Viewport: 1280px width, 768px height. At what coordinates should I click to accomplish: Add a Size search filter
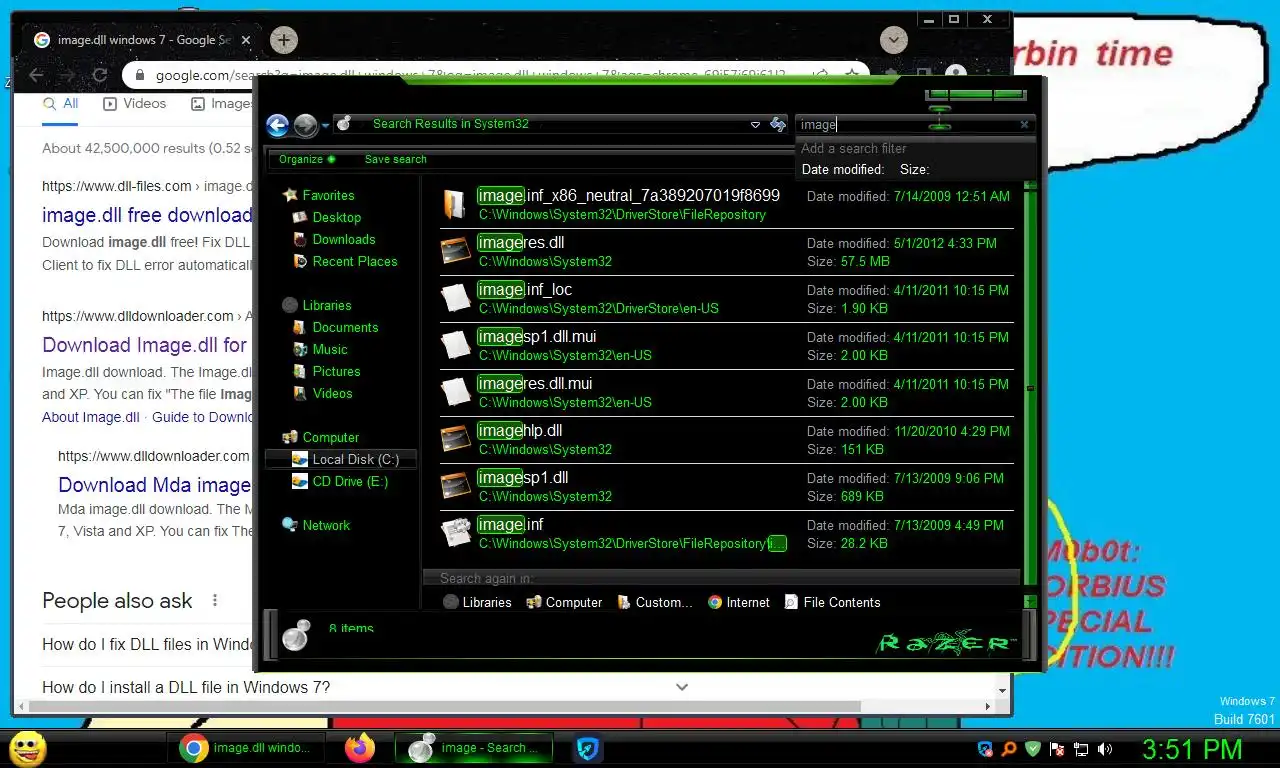pyautogui.click(x=914, y=170)
